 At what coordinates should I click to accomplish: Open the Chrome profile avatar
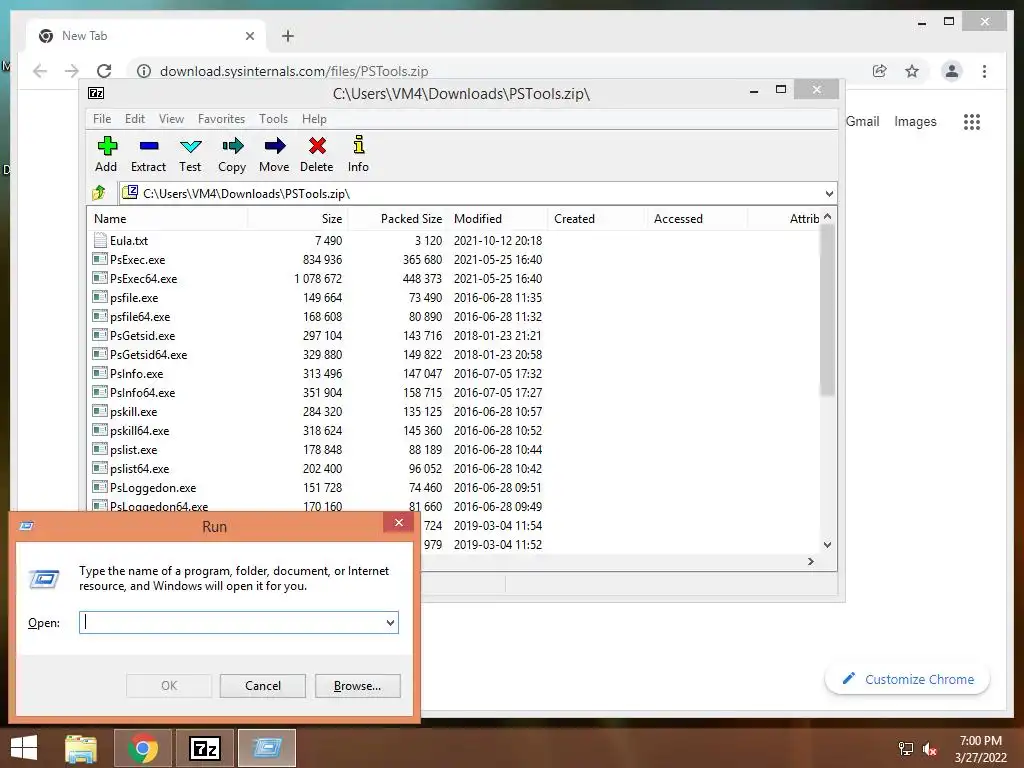(952, 71)
